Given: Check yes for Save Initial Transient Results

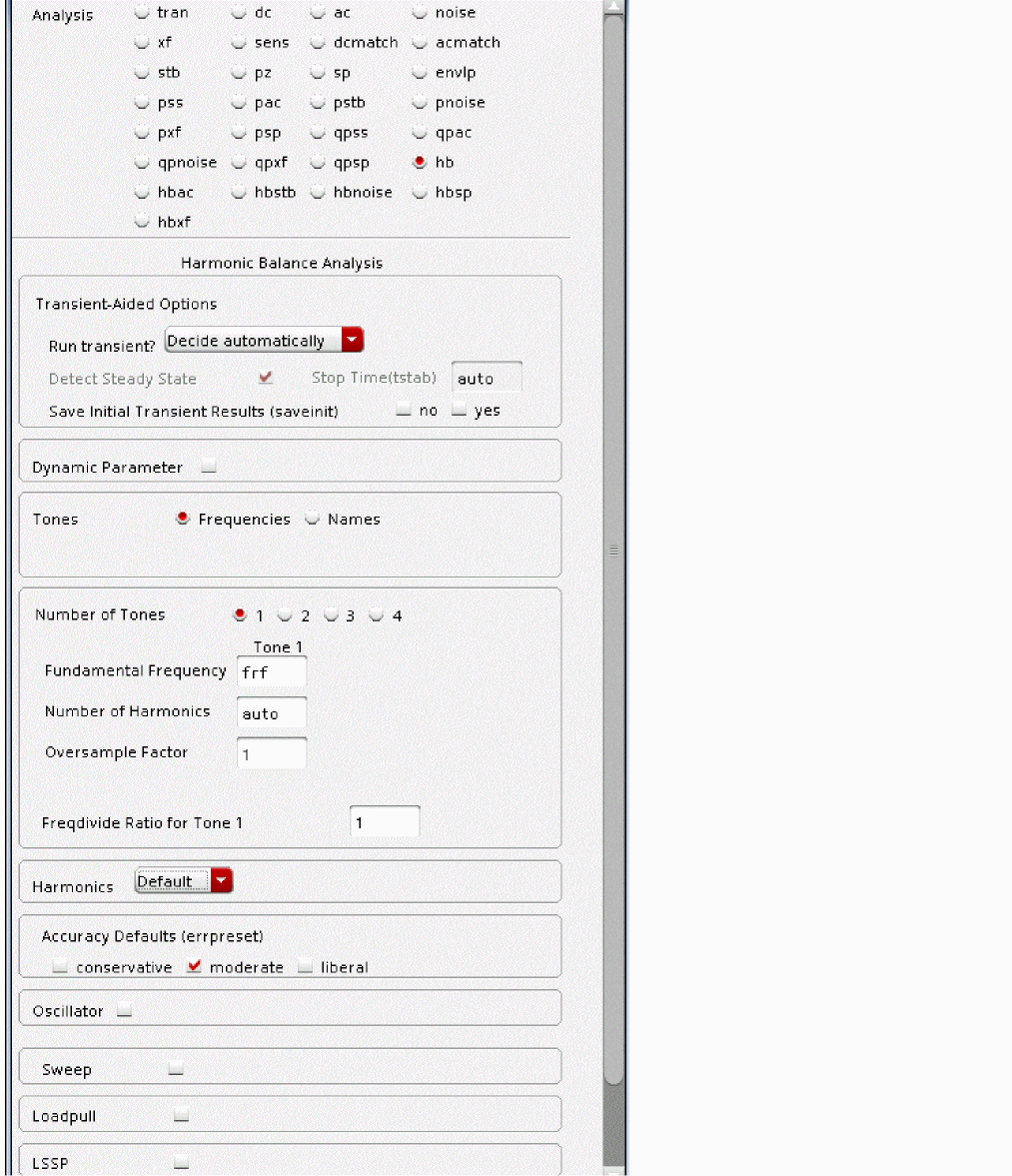Looking at the screenshot, I should point(459,411).
